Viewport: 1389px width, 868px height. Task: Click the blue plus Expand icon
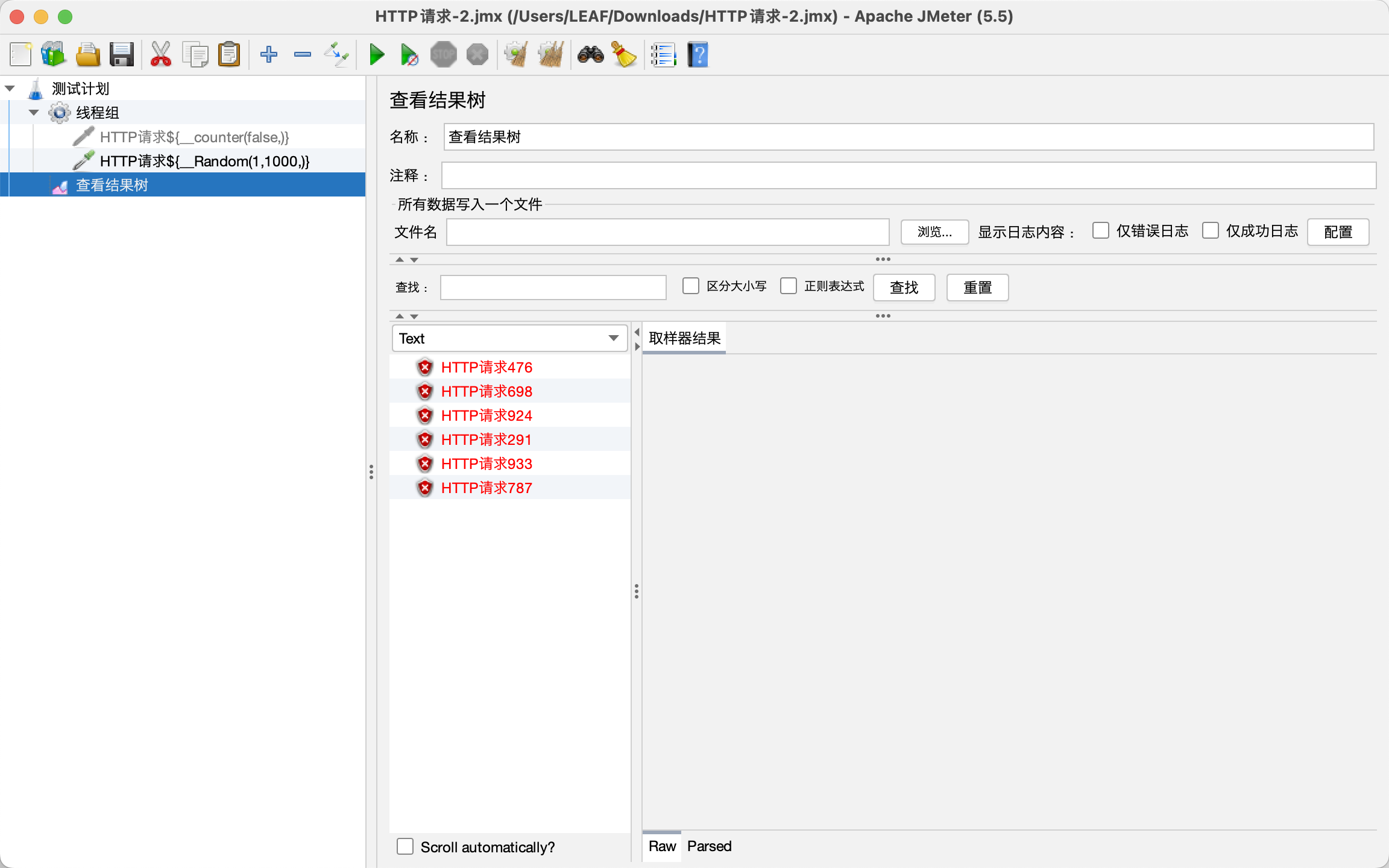[268, 55]
